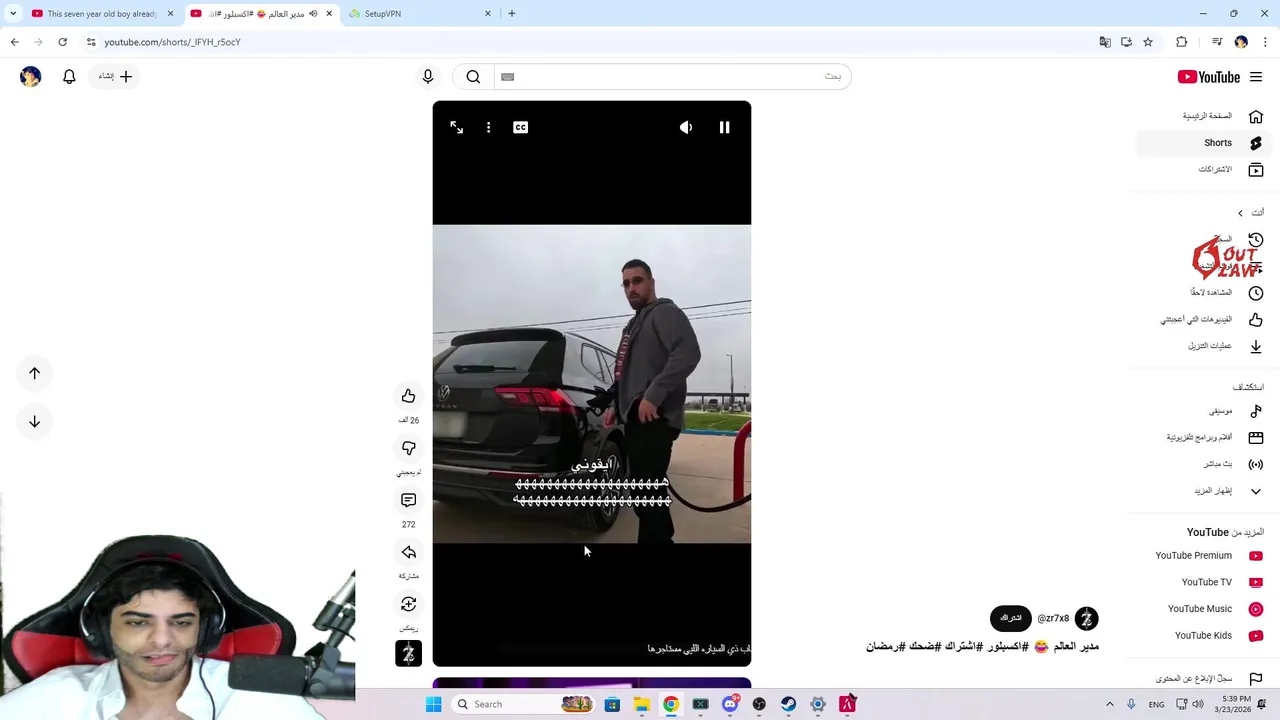Open the @zr7x8 channel avatar
The height and width of the screenshot is (720, 1280).
coord(1086,619)
